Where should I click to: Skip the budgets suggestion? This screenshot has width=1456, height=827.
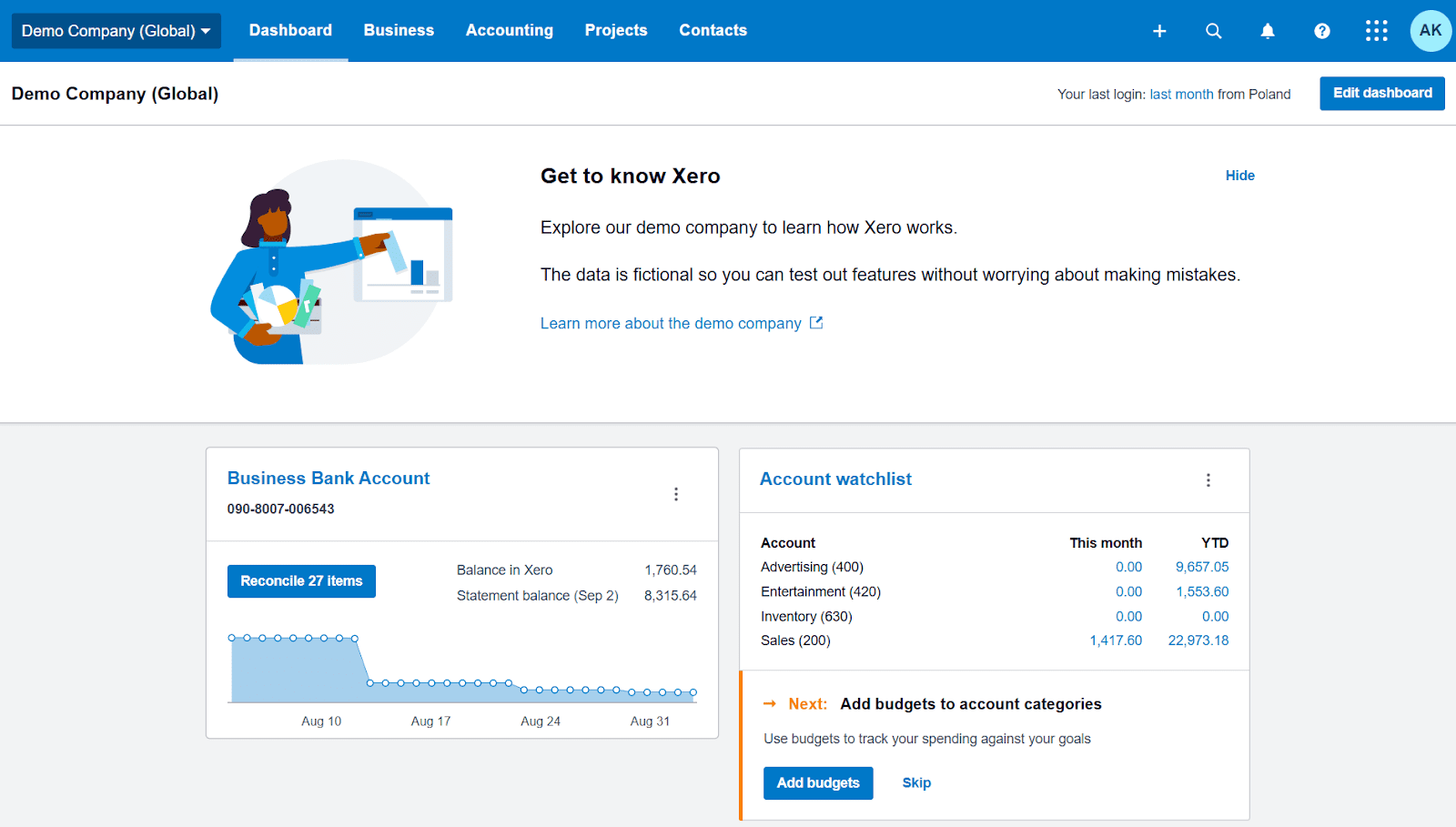click(915, 782)
